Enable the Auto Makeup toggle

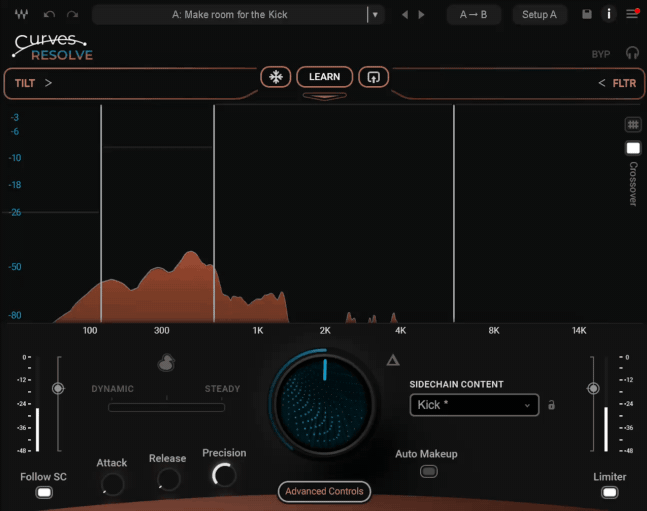pyautogui.click(x=428, y=471)
